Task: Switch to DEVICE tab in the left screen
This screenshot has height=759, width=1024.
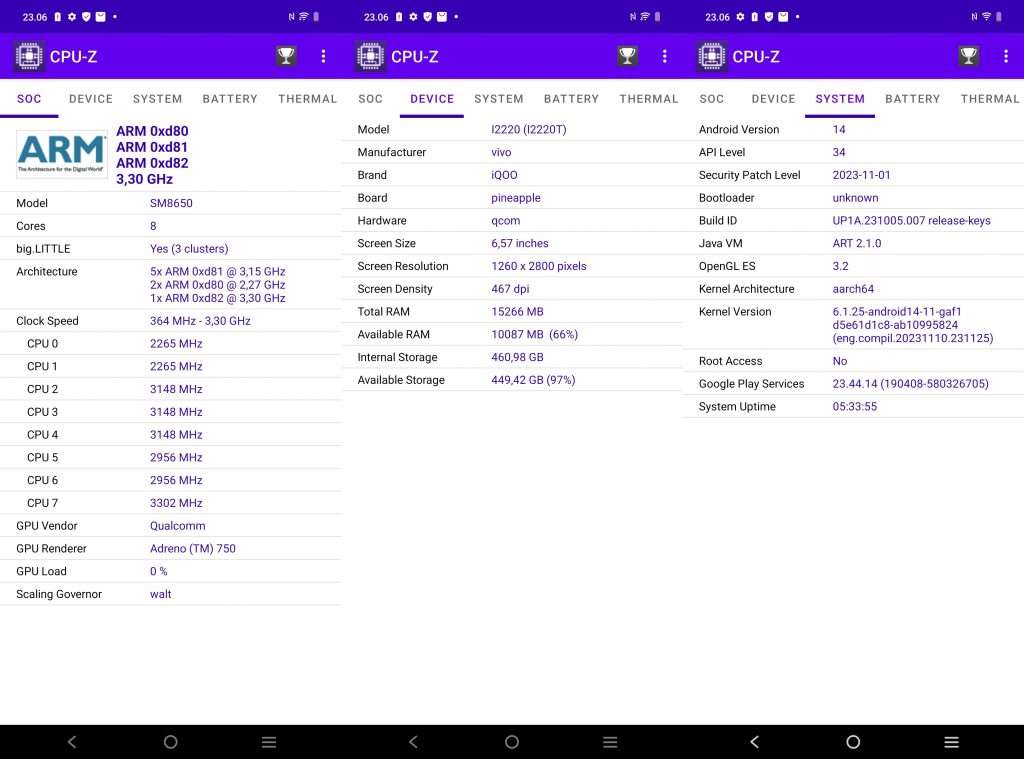Action: (91, 99)
